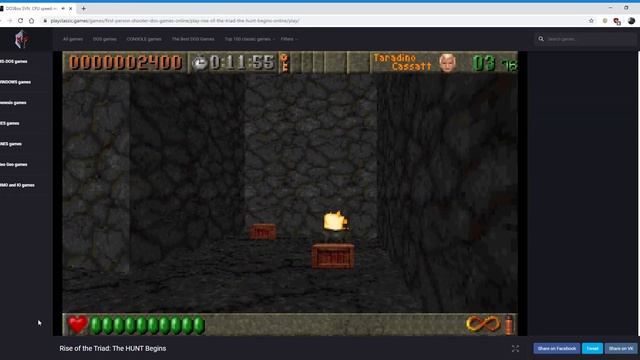Select WINDOWS games in the sidebar
This screenshot has width=640, height=360.
(15, 82)
